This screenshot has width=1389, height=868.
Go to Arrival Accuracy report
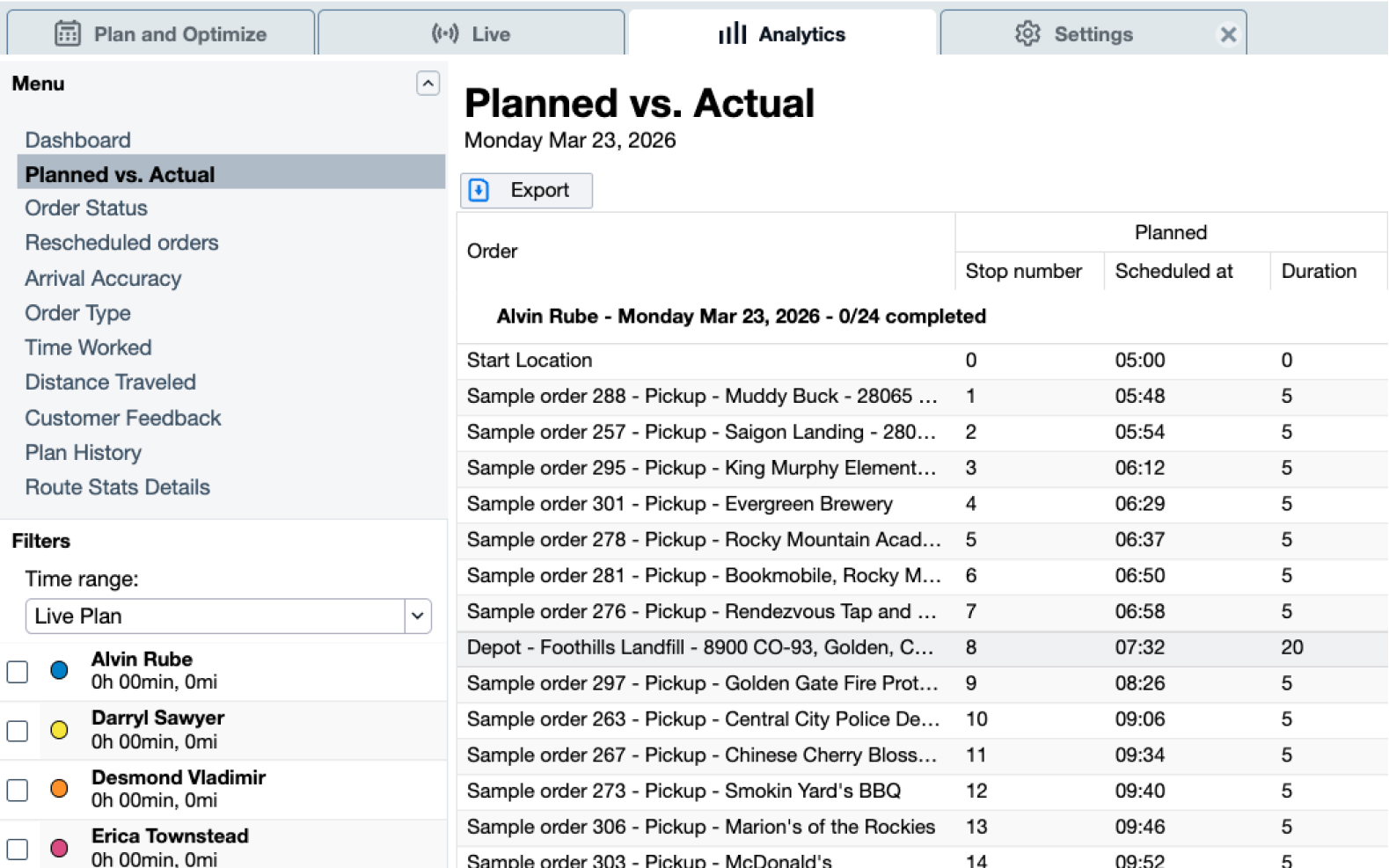click(x=103, y=278)
